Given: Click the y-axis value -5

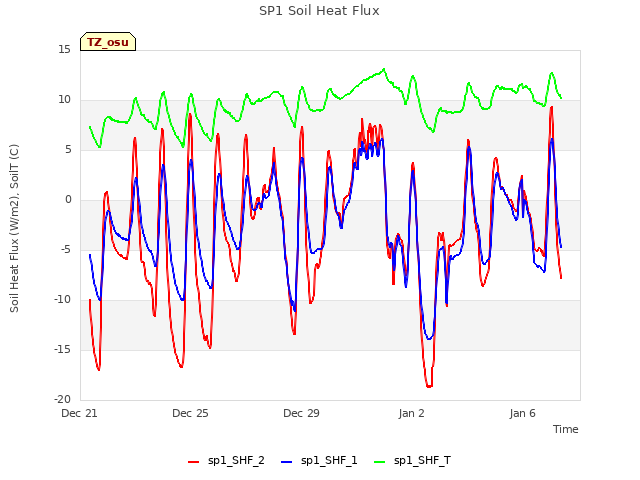Looking at the screenshot, I should coord(66,250).
